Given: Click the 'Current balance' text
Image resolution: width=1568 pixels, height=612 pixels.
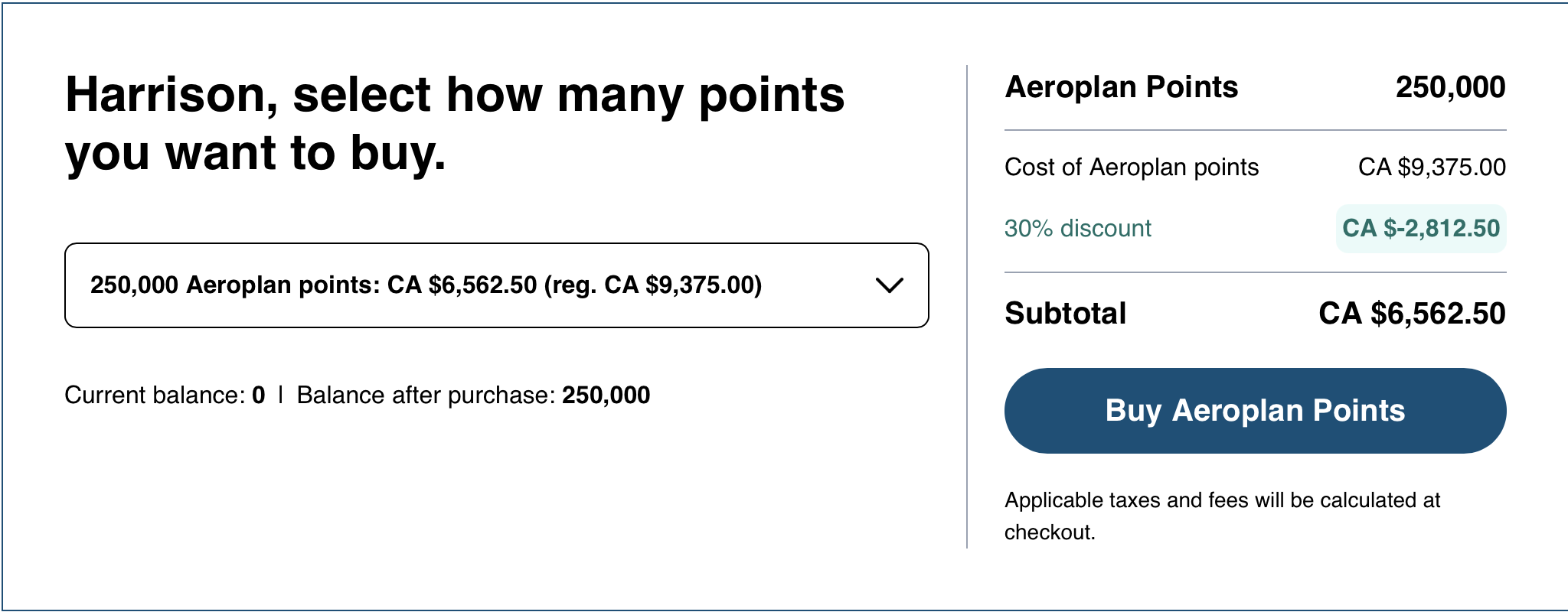Looking at the screenshot, I should click(x=155, y=395).
